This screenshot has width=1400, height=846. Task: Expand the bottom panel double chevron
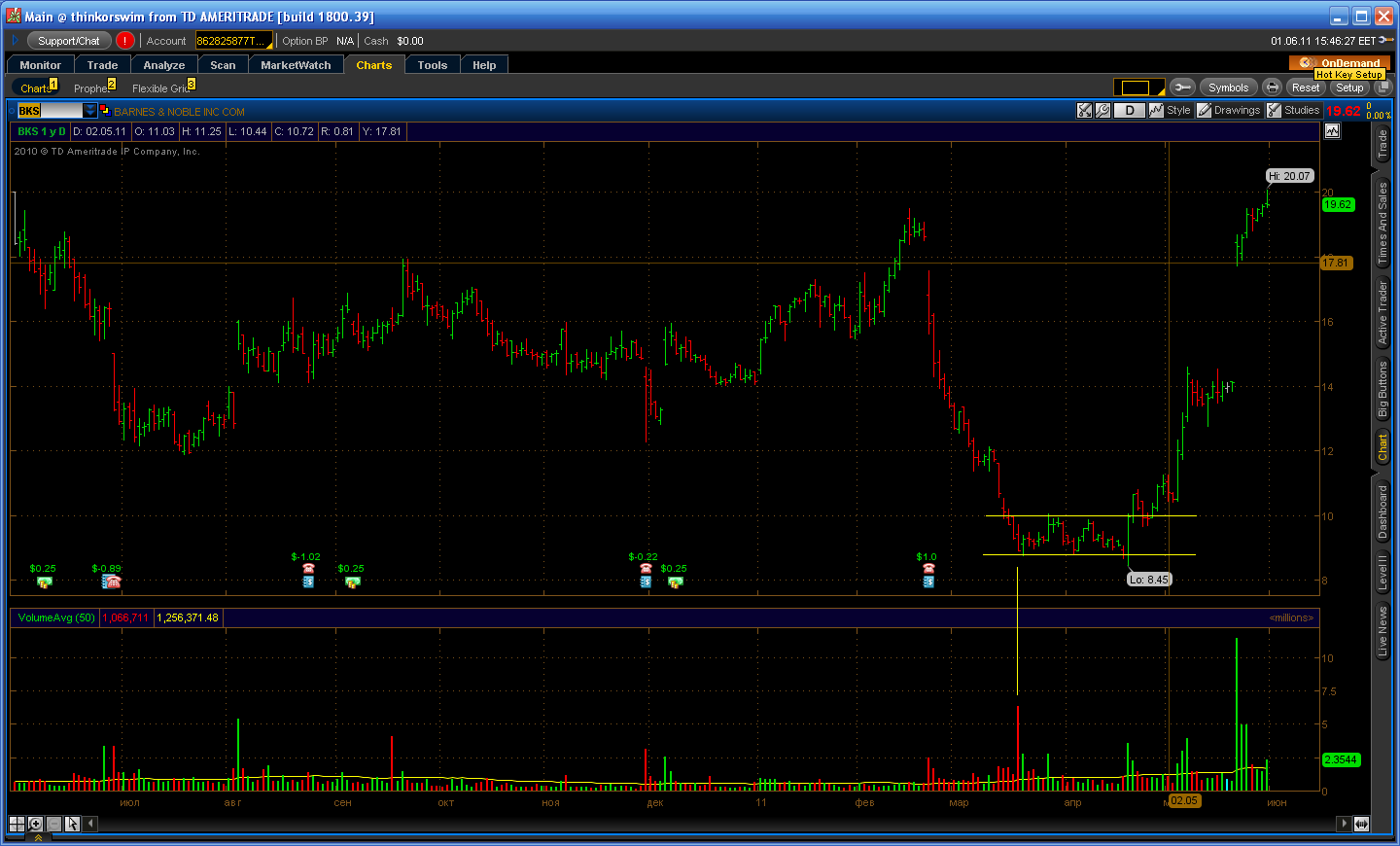(37, 837)
